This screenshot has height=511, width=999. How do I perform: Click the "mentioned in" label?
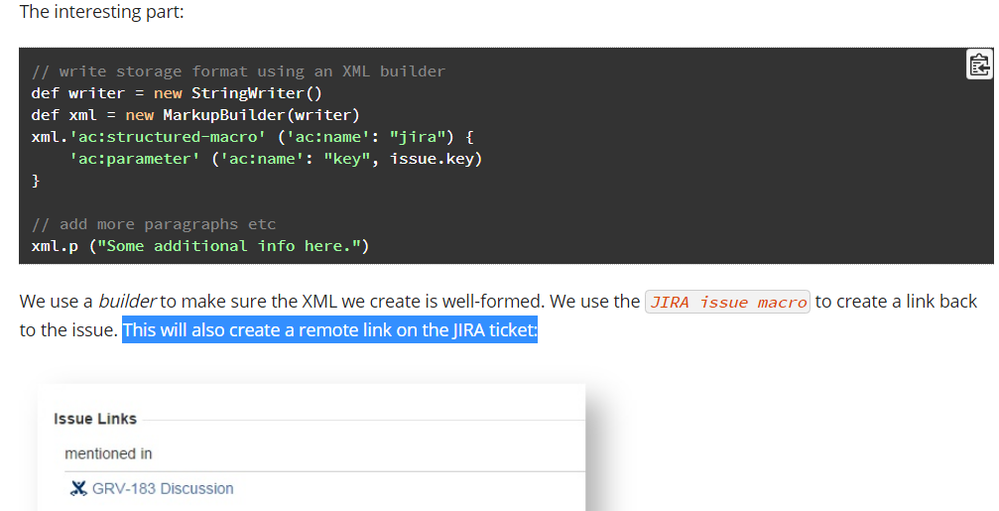(108, 454)
